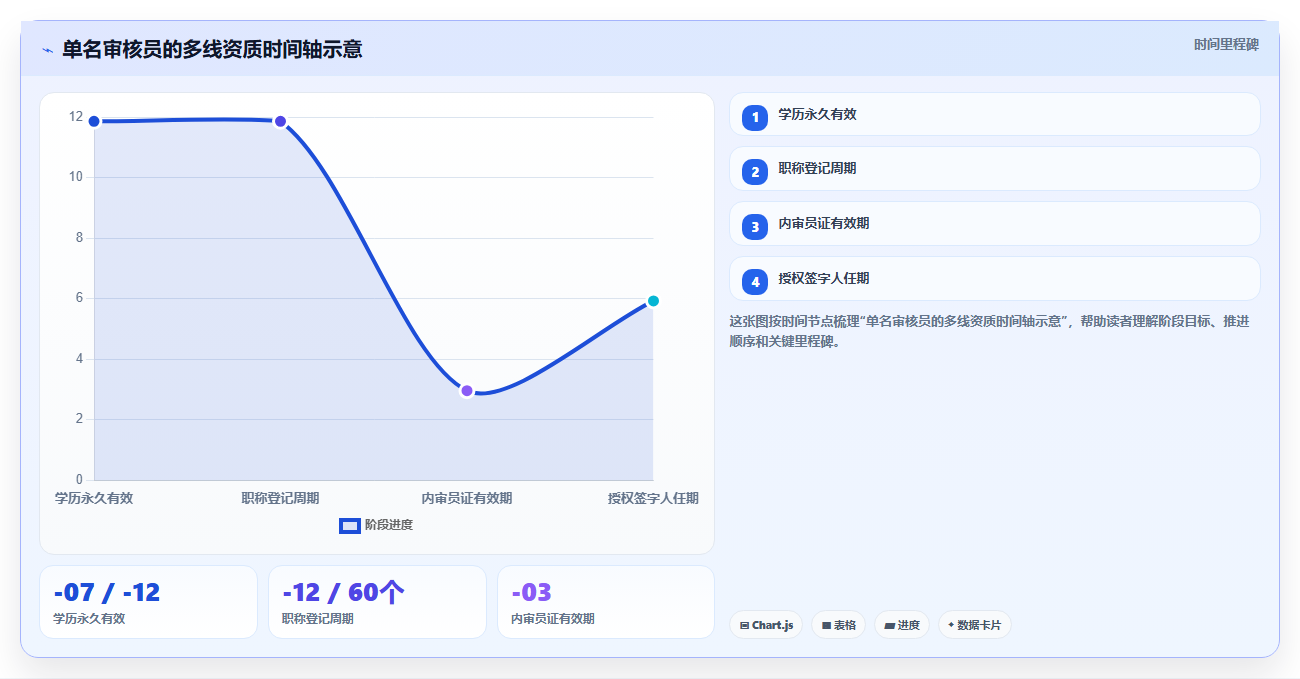Select step 4 授权签字人任期
Screen dimensions: 1300x679
[x=994, y=279]
